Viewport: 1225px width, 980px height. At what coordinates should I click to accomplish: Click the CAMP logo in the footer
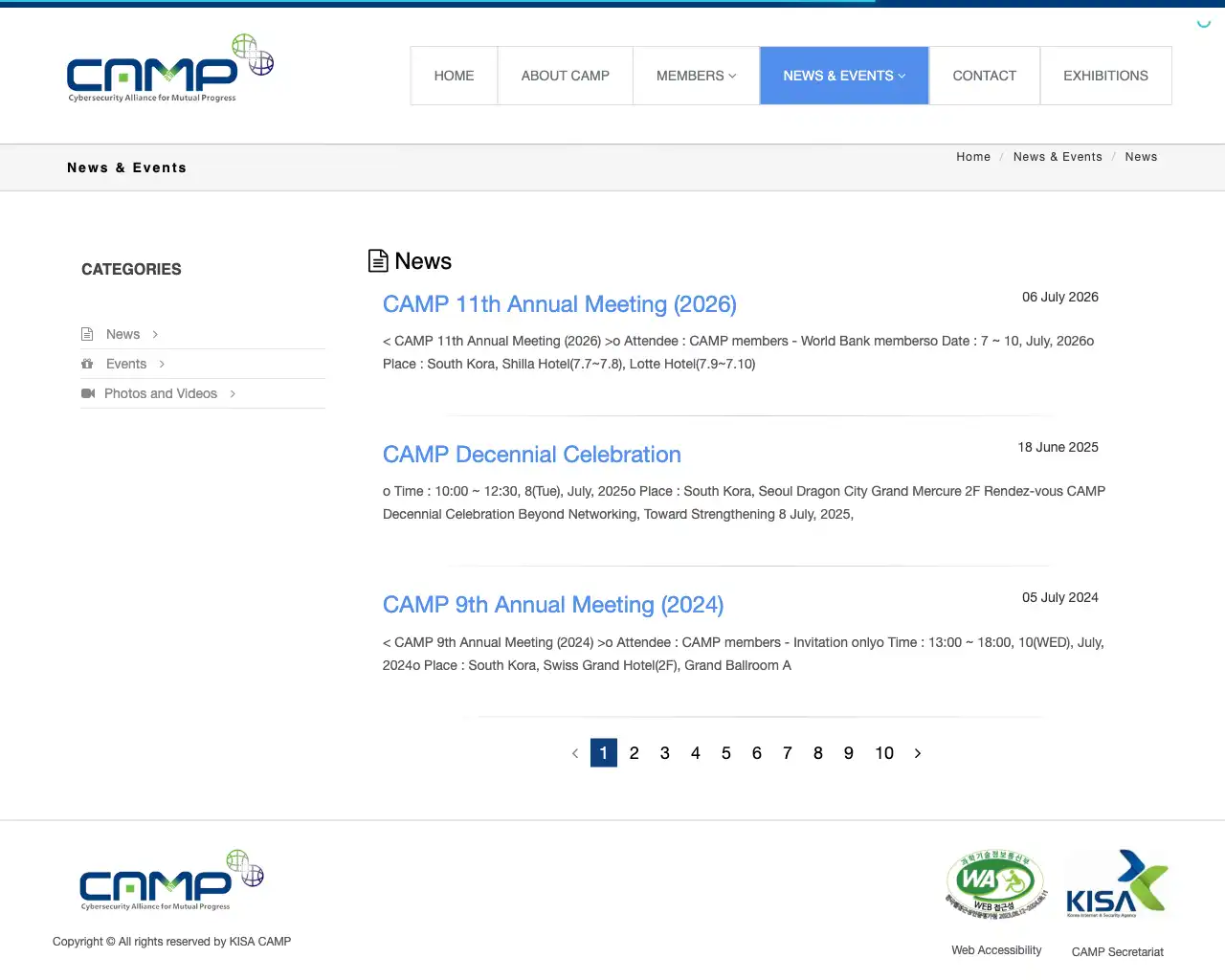[171, 880]
